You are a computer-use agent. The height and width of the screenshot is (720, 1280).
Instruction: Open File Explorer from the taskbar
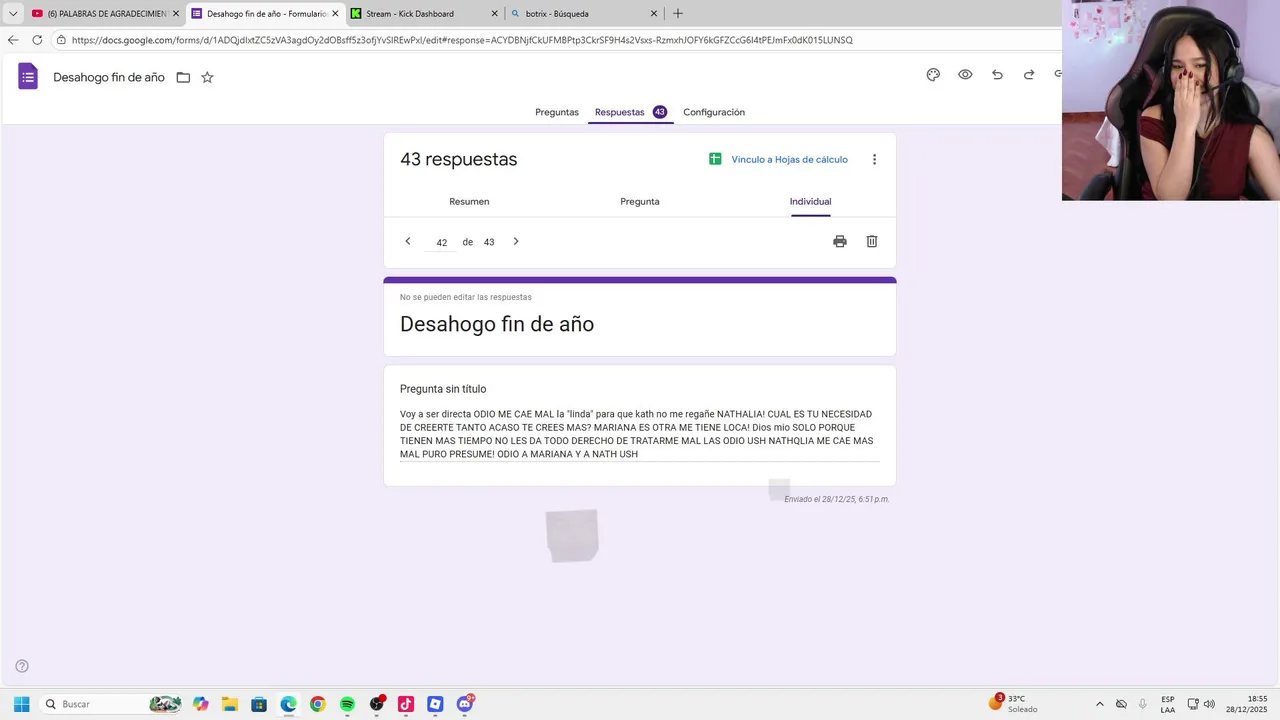pyautogui.click(x=230, y=704)
